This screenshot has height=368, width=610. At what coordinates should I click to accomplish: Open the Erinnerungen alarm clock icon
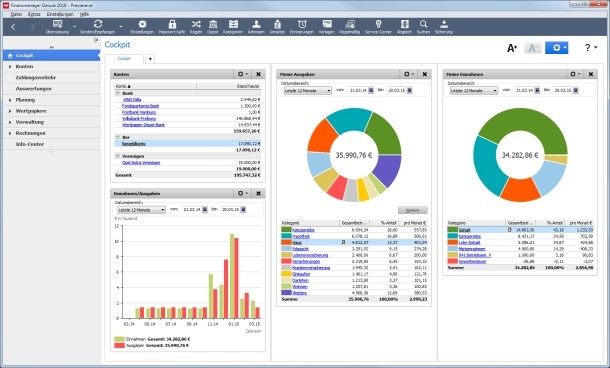[x=302, y=24]
